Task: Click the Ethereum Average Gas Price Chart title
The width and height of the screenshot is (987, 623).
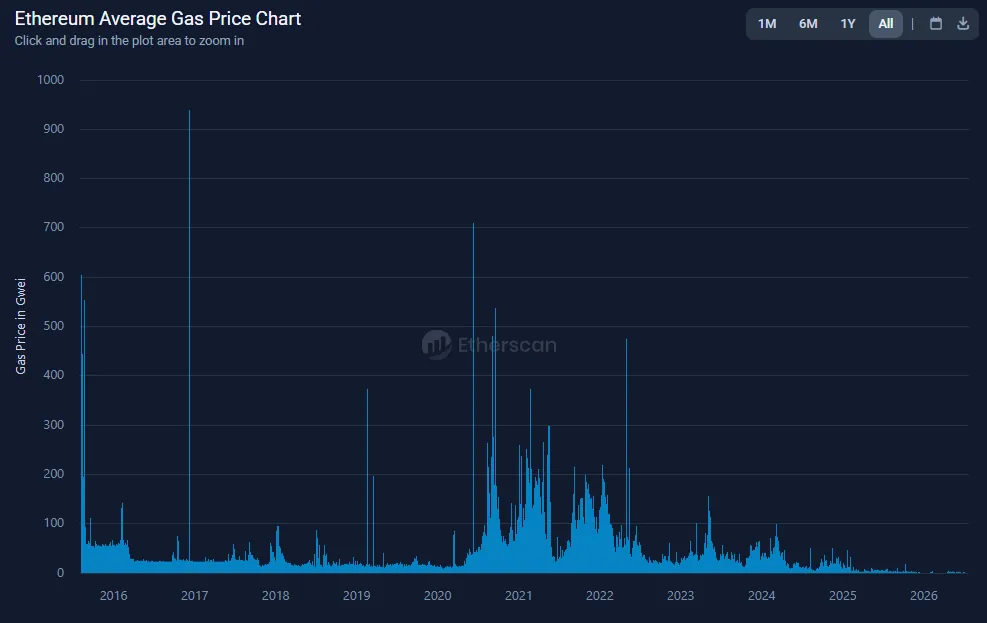Action: click(158, 19)
